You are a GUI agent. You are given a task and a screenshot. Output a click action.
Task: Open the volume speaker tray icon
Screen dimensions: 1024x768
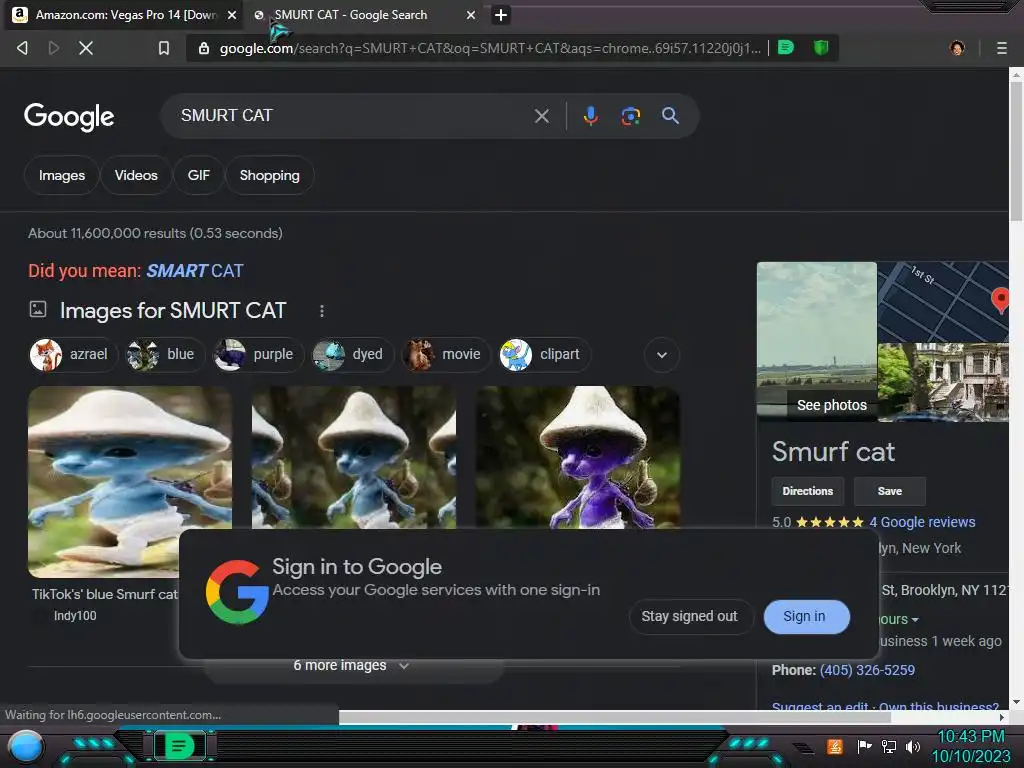coord(912,746)
